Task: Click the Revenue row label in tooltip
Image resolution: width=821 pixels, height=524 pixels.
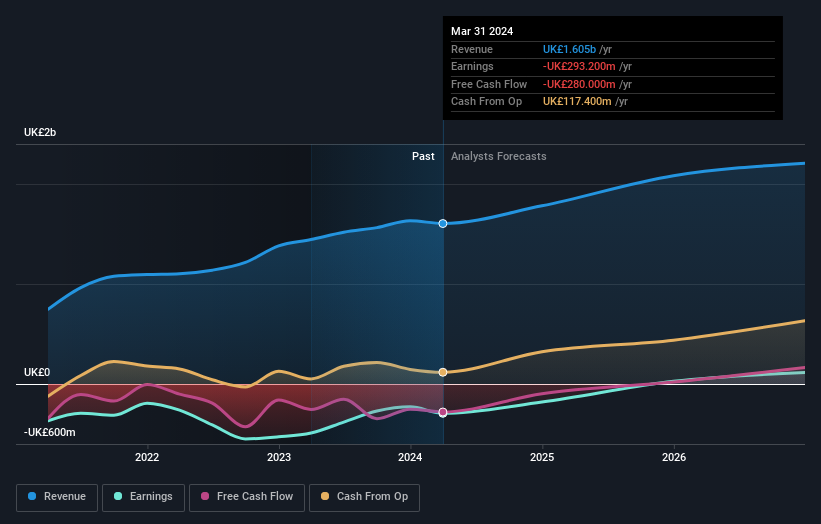Action: click(x=472, y=49)
